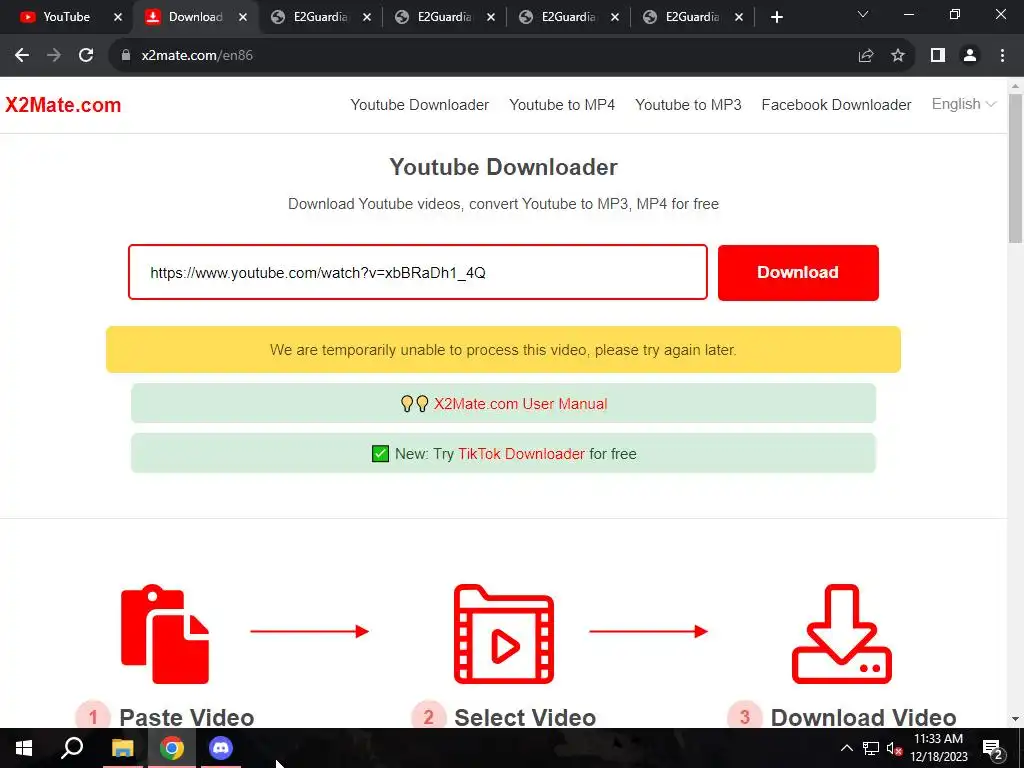Screen dimensions: 1024x768
Task: Open Facebook Downloader page
Action: pos(836,105)
